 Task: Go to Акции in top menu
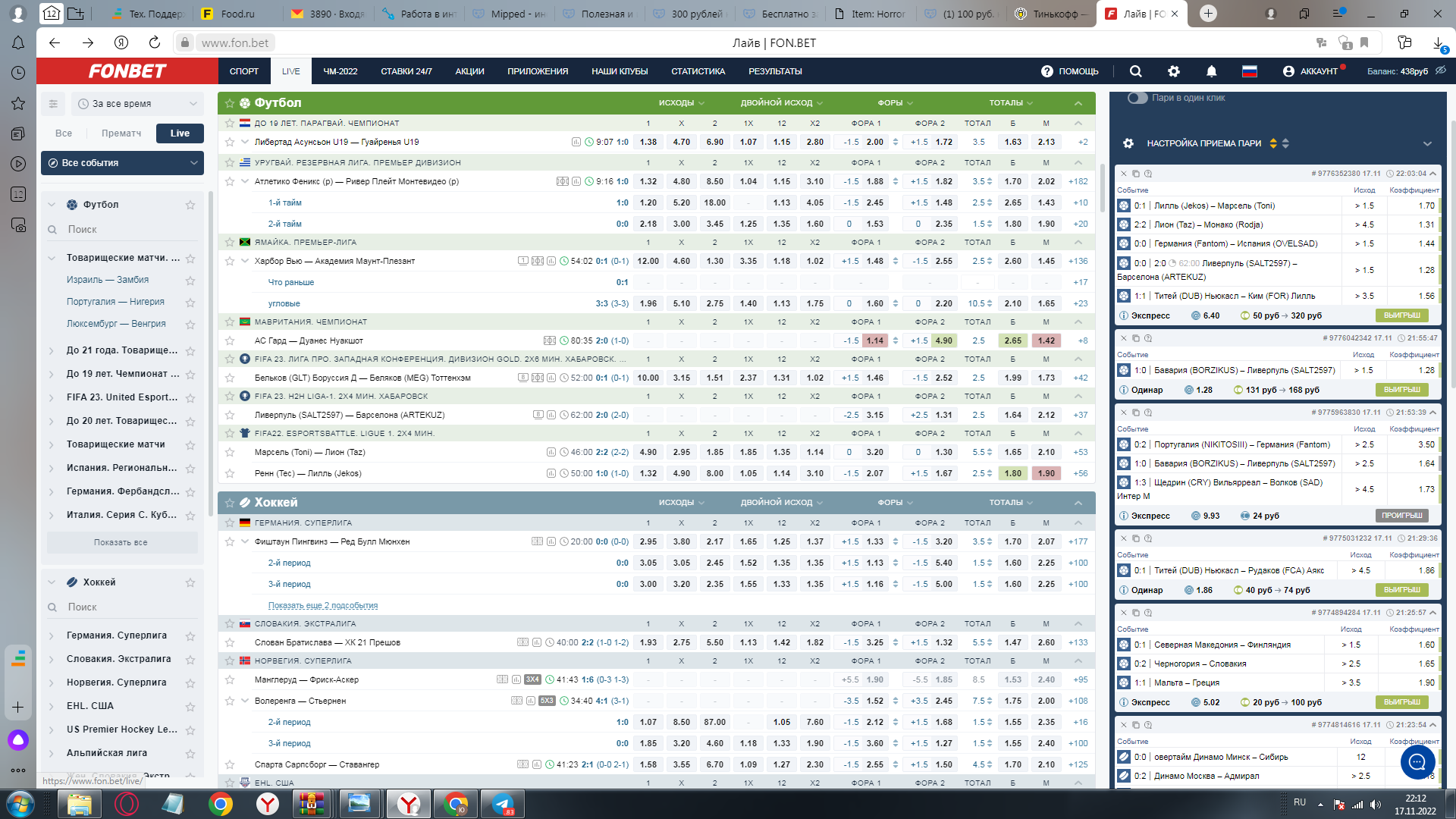[469, 71]
